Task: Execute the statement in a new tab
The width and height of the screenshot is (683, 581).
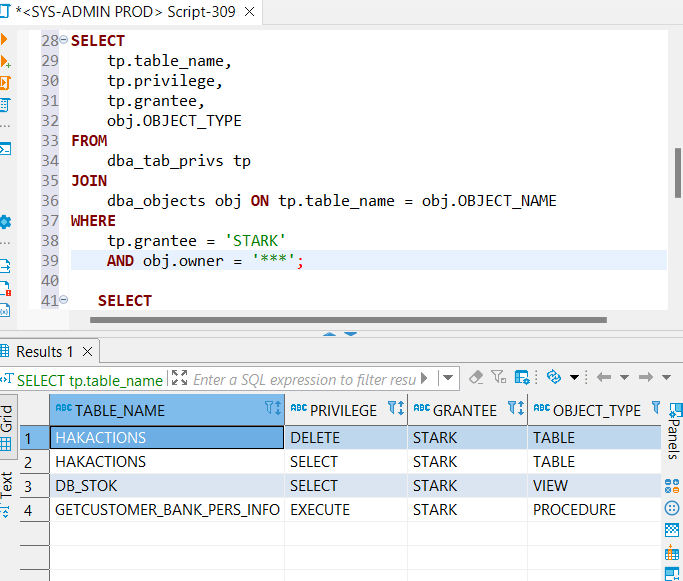Action: [x=5, y=62]
